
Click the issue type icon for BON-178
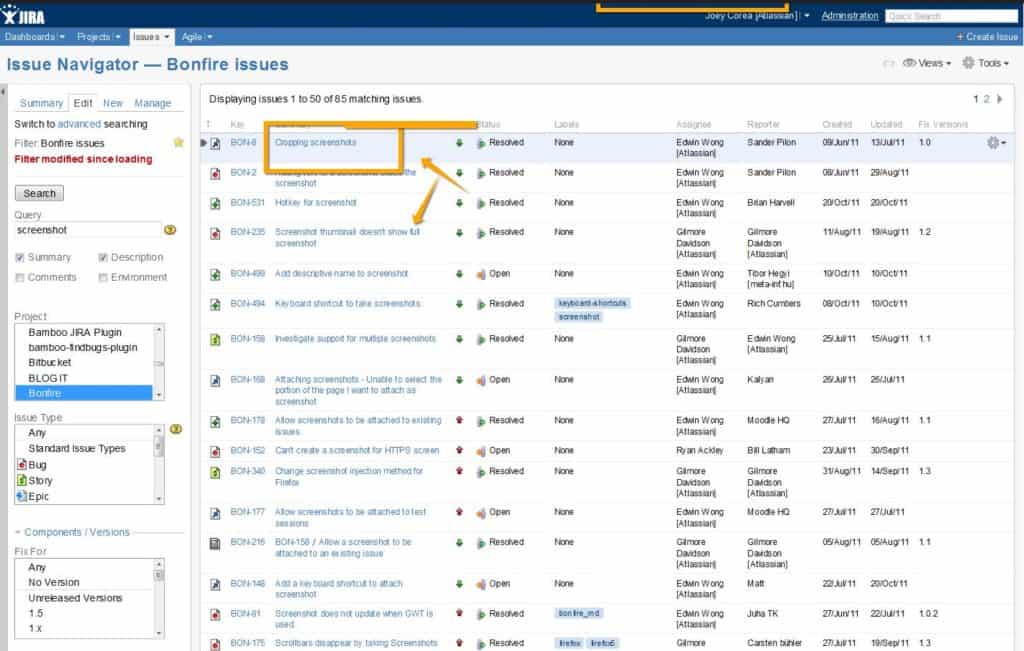click(215, 422)
